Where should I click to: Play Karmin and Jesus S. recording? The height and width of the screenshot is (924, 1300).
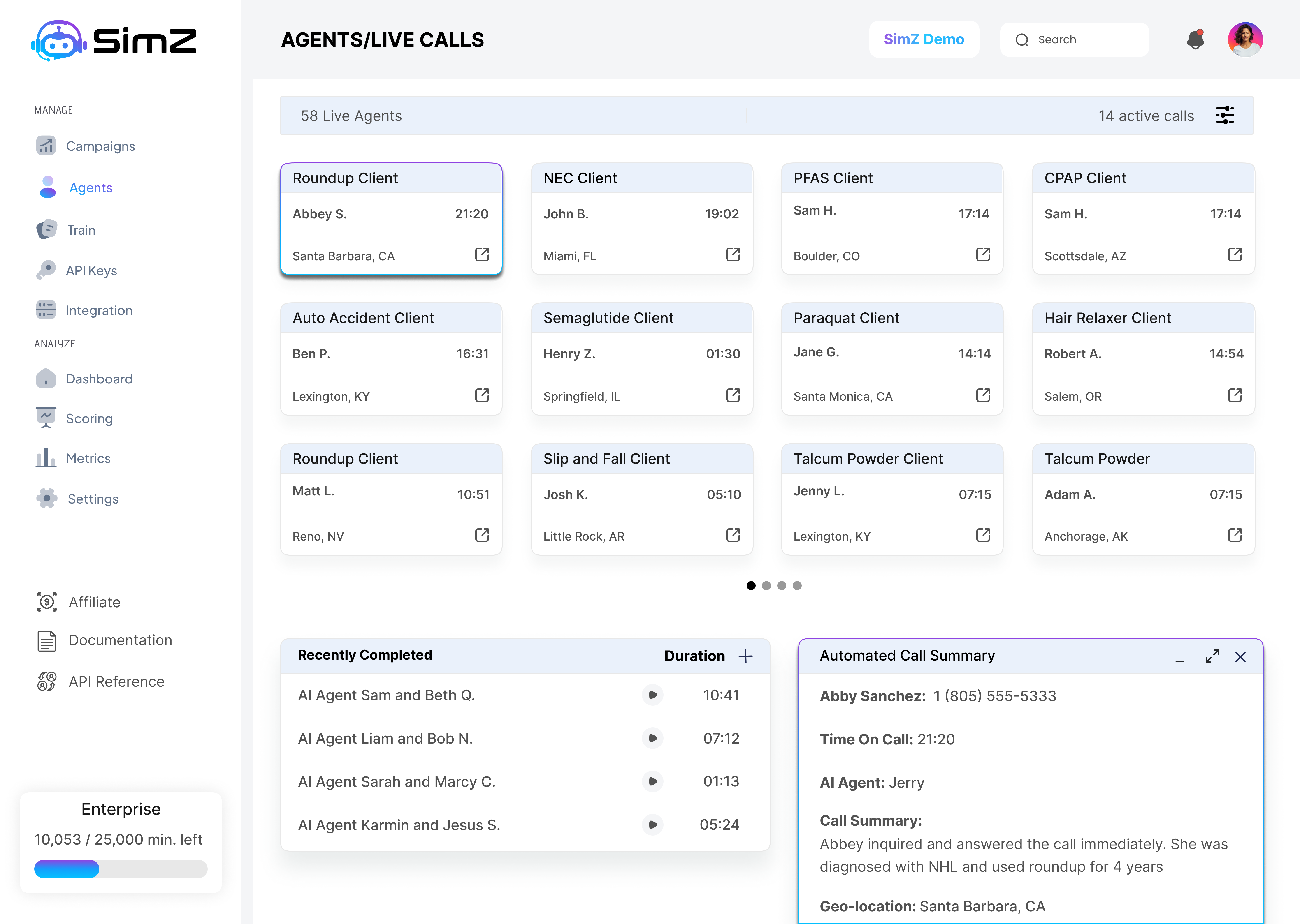653,825
